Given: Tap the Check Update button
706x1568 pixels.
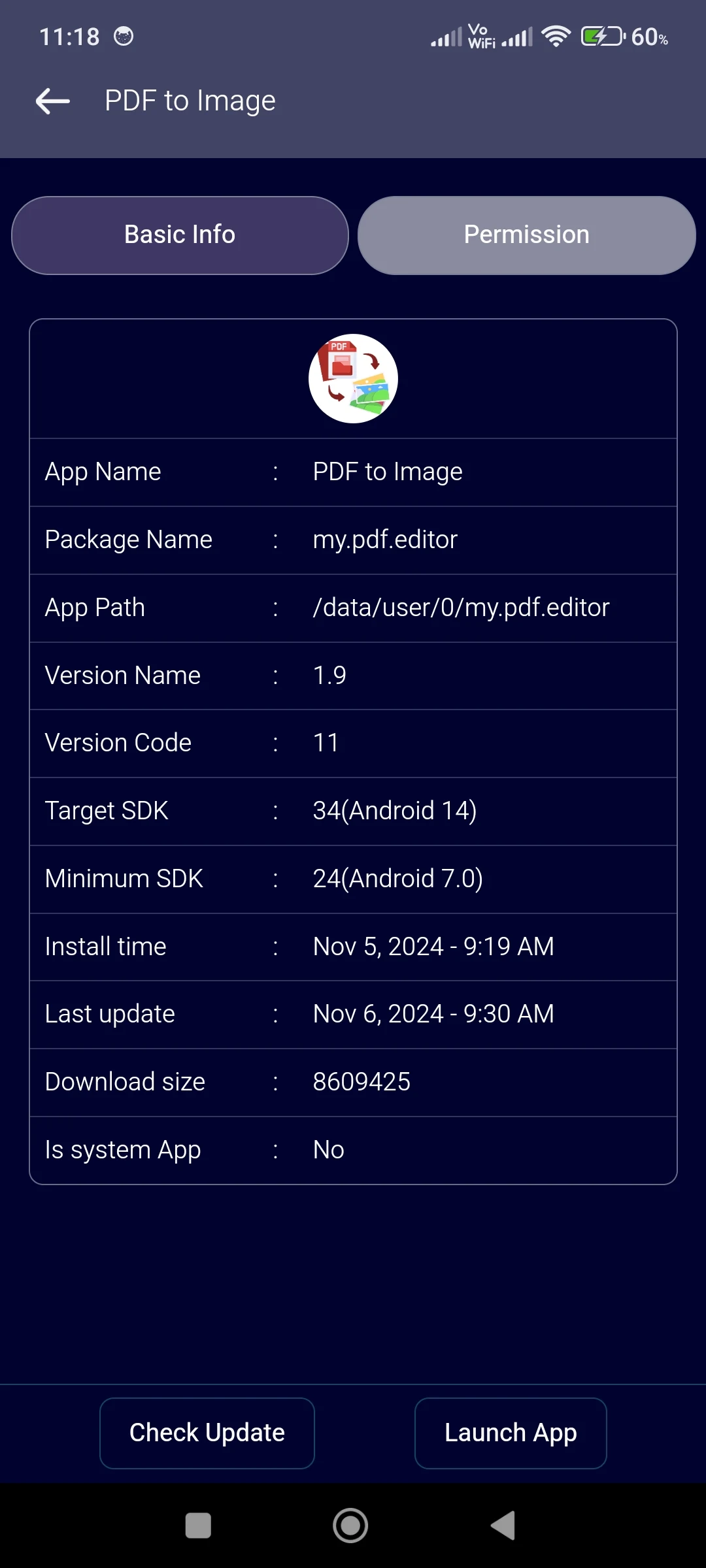Looking at the screenshot, I should [x=207, y=1433].
